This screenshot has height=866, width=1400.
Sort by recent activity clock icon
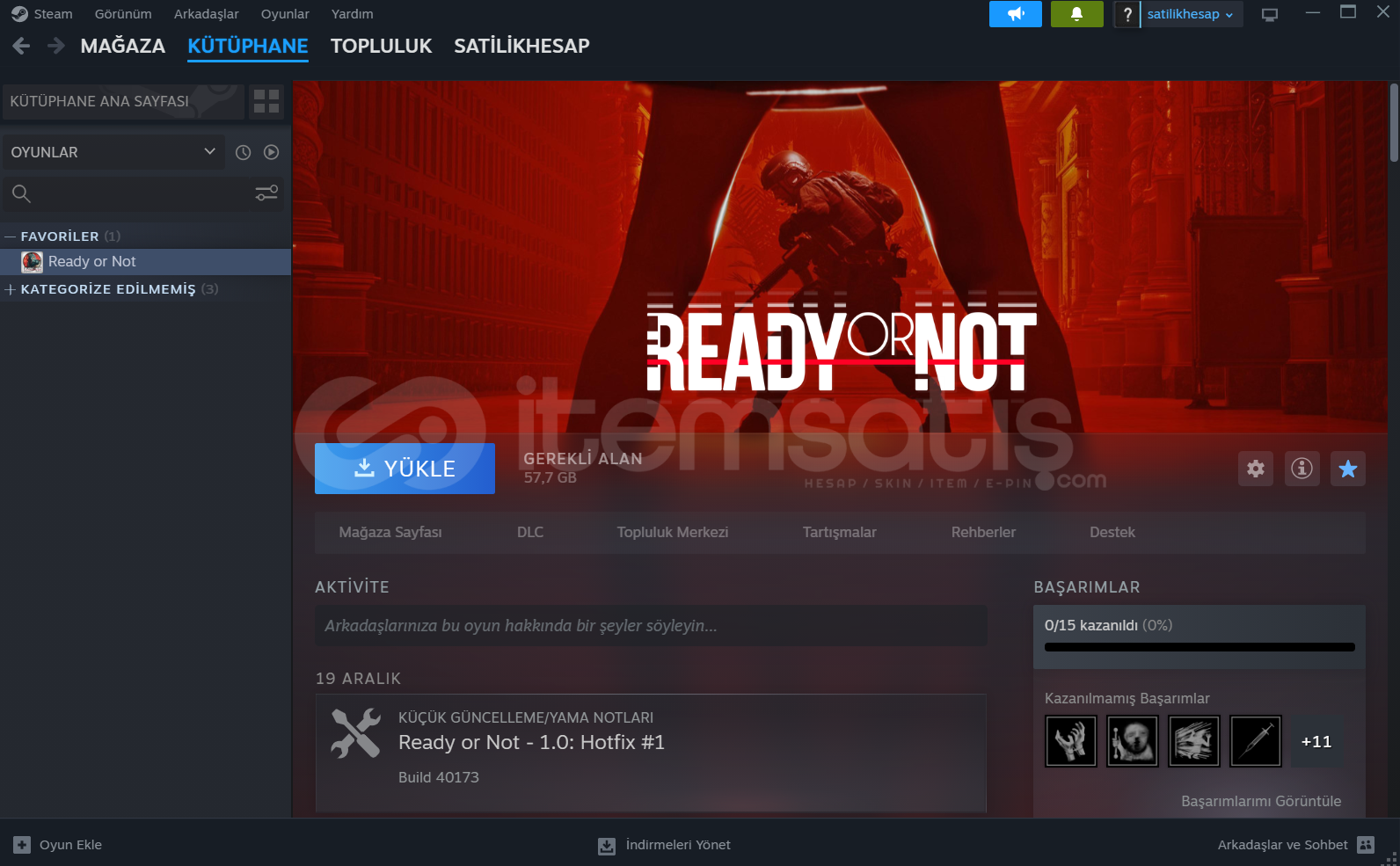(x=244, y=152)
